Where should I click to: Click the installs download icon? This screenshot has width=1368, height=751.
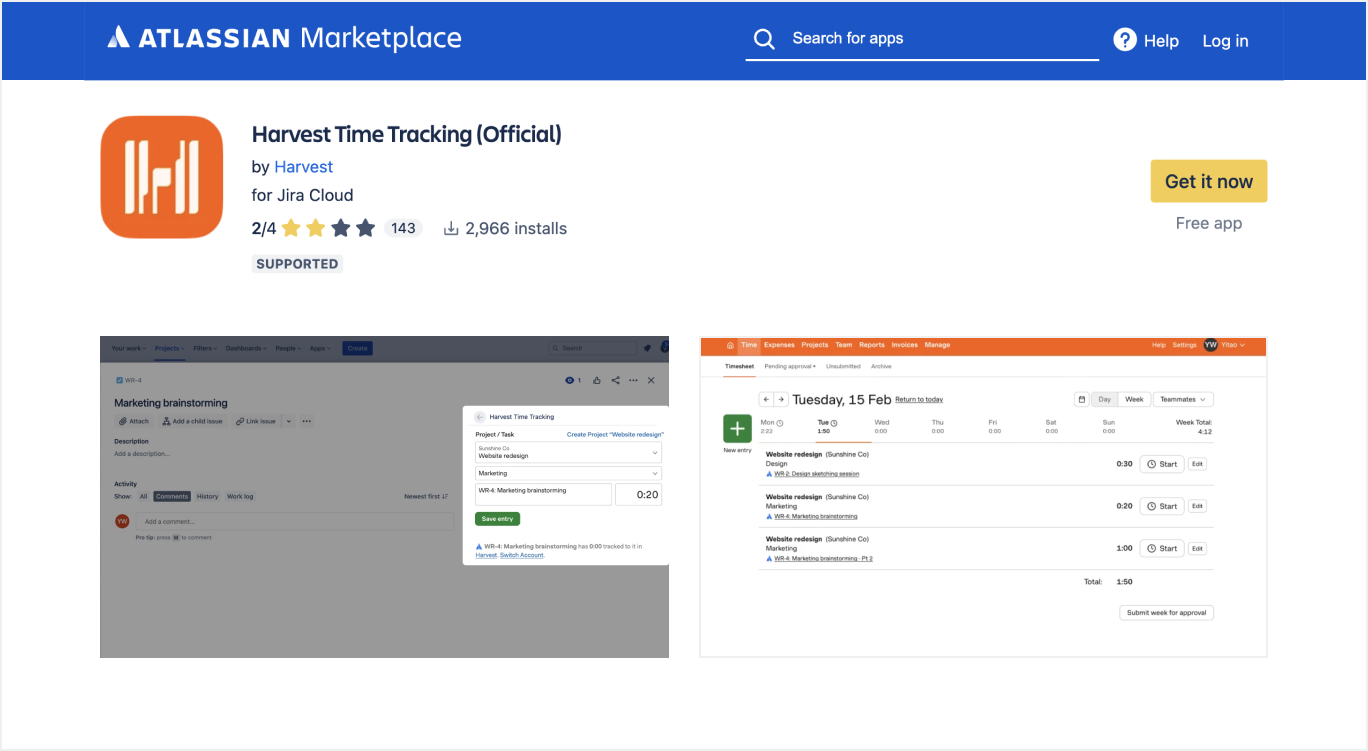coord(451,229)
